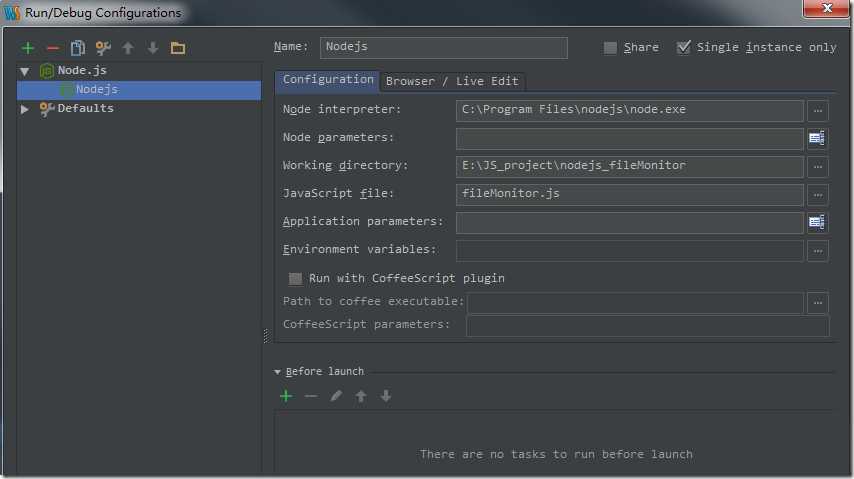Create new folder for configurations

(x=178, y=48)
